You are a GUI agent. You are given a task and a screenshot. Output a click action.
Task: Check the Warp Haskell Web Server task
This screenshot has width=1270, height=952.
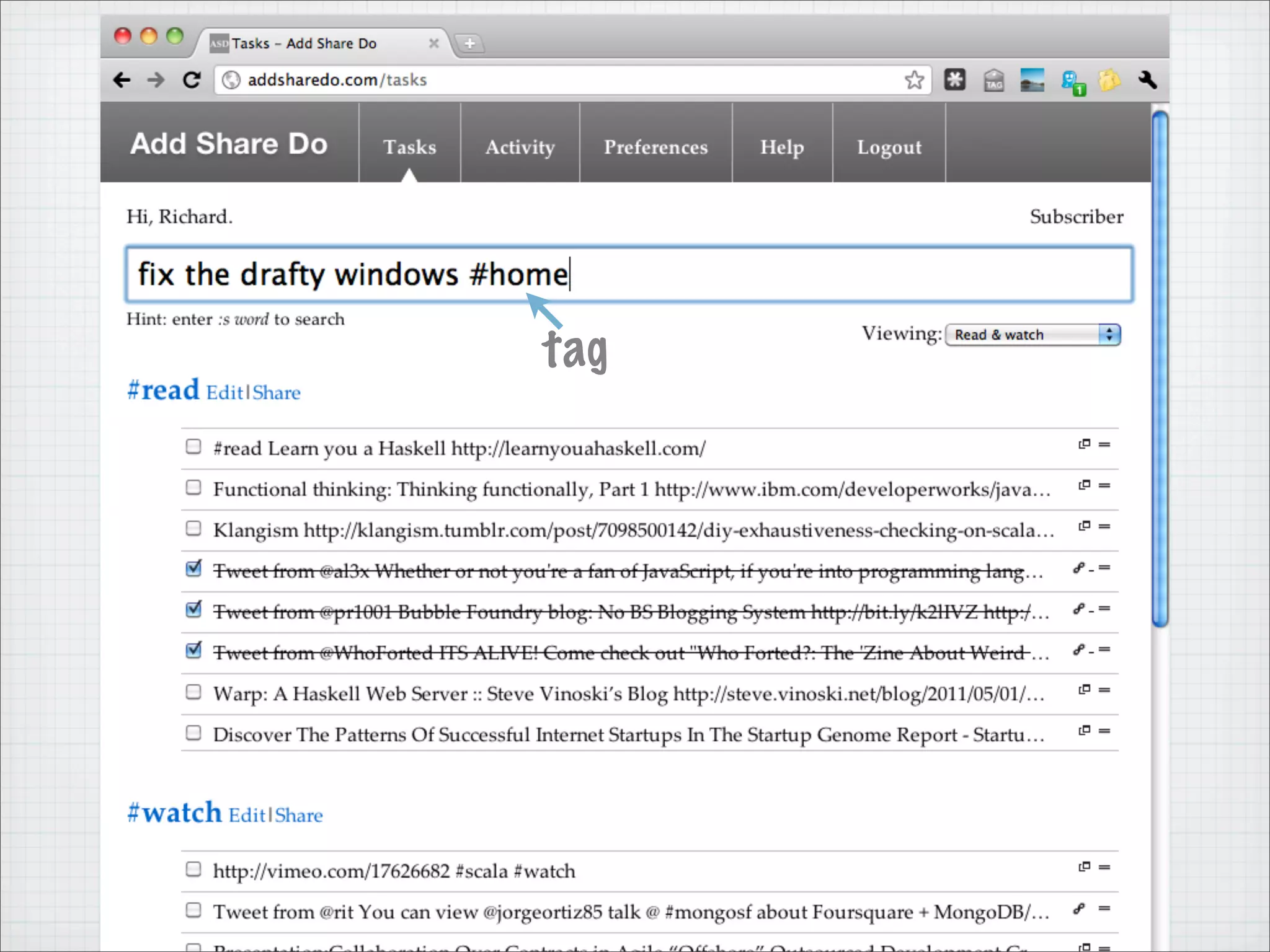pyautogui.click(x=193, y=692)
